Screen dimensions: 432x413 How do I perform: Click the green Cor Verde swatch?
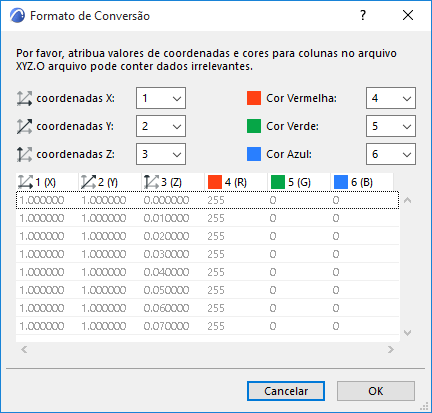coord(254,126)
